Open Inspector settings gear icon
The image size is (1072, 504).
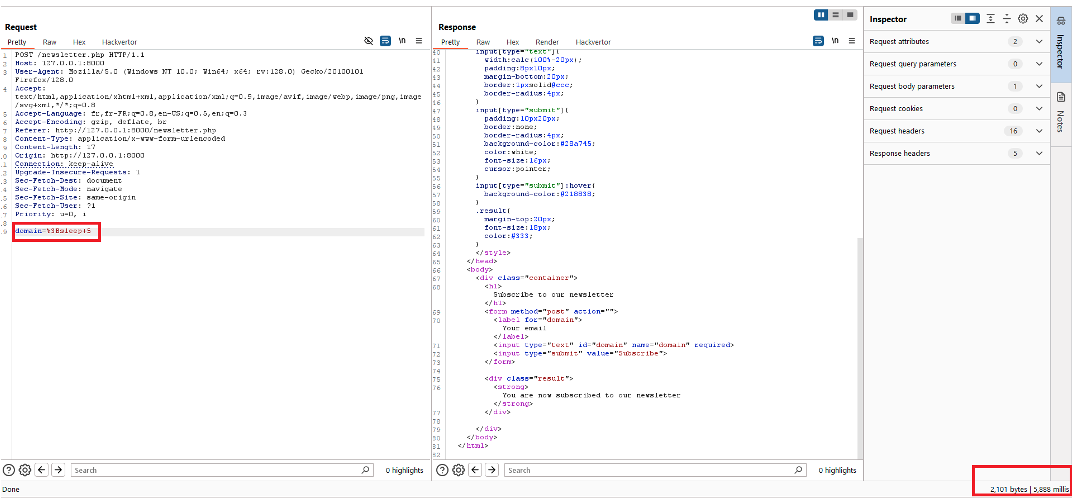(1022, 19)
